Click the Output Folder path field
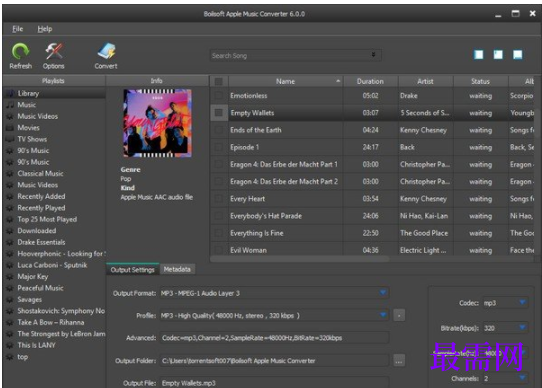Viewport: 542px width, 388px height. tap(274, 361)
